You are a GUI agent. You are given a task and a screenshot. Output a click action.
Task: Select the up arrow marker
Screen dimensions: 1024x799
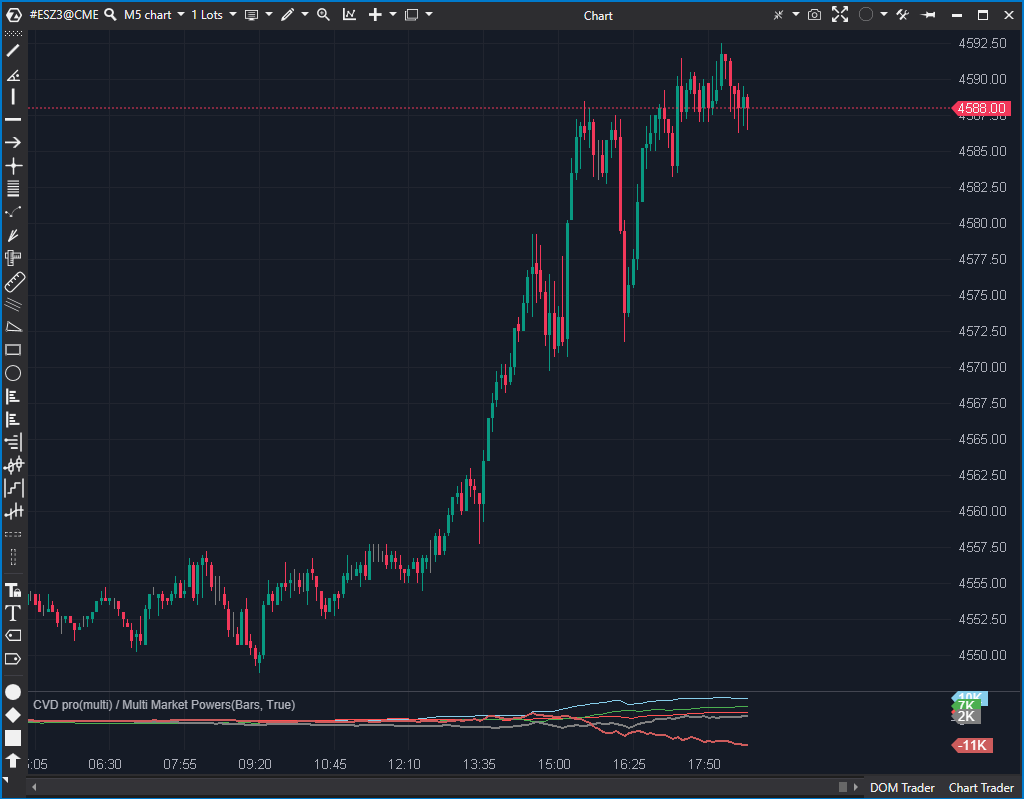(x=13, y=760)
